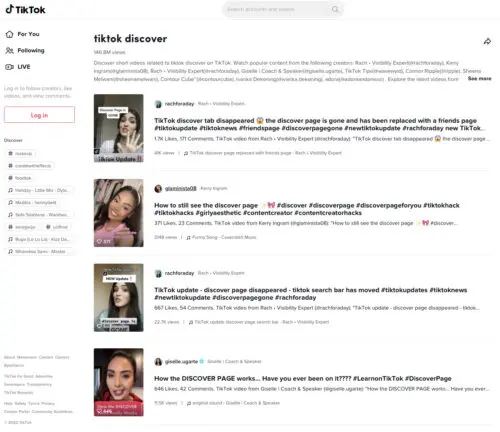Click the music note icon under the third post
This screenshot has width=500, height=432.
pyautogui.click(x=191, y=322)
